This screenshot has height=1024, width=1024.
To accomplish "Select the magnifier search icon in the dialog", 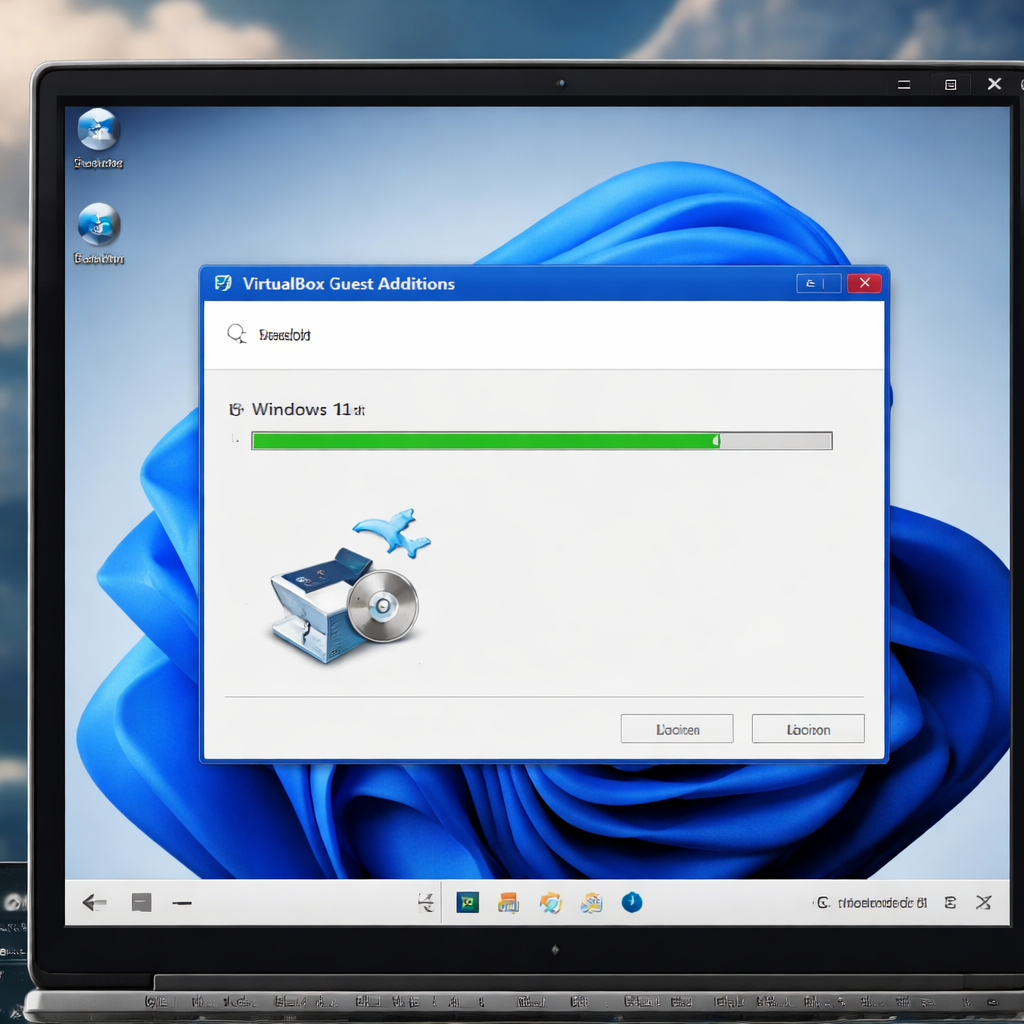I will click(237, 333).
